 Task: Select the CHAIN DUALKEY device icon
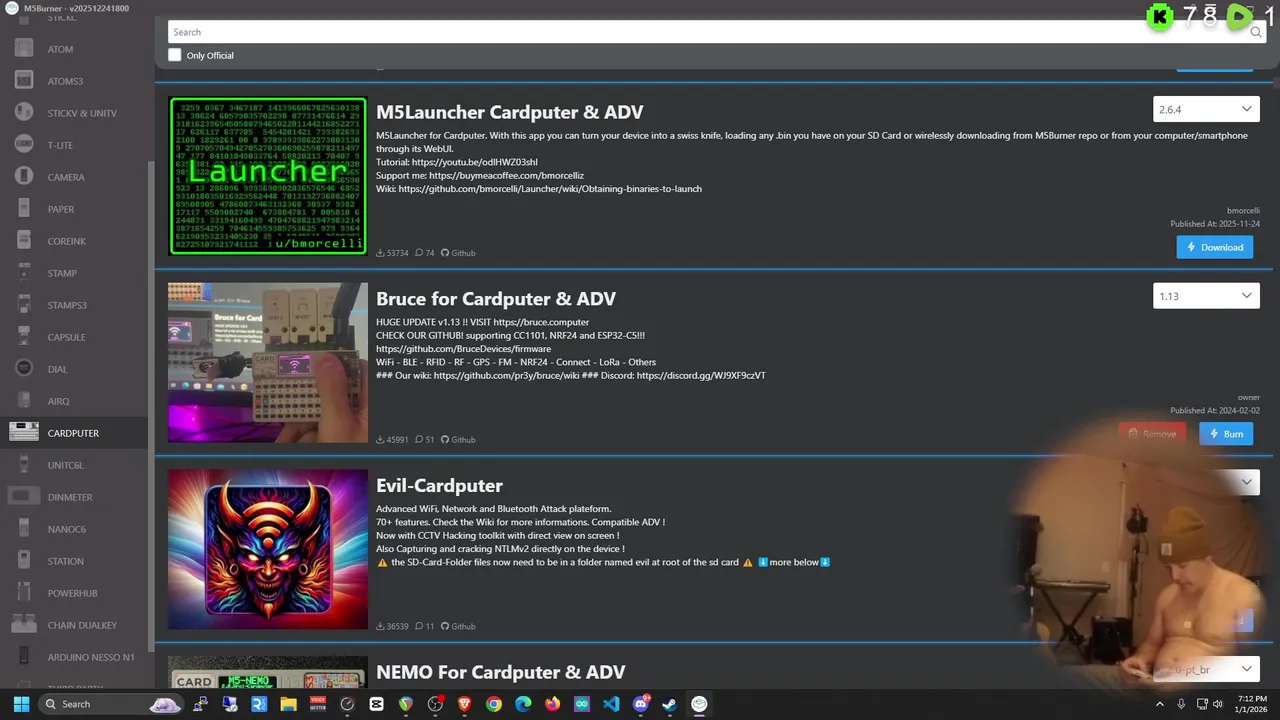coord(24,625)
